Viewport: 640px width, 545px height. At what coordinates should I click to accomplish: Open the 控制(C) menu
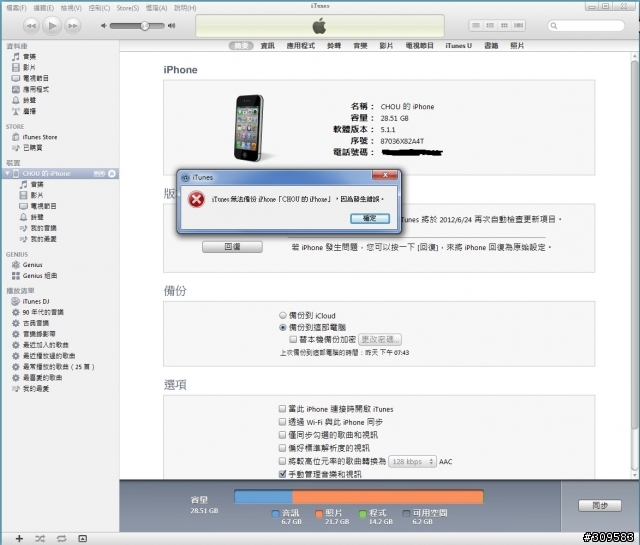[99, 8]
